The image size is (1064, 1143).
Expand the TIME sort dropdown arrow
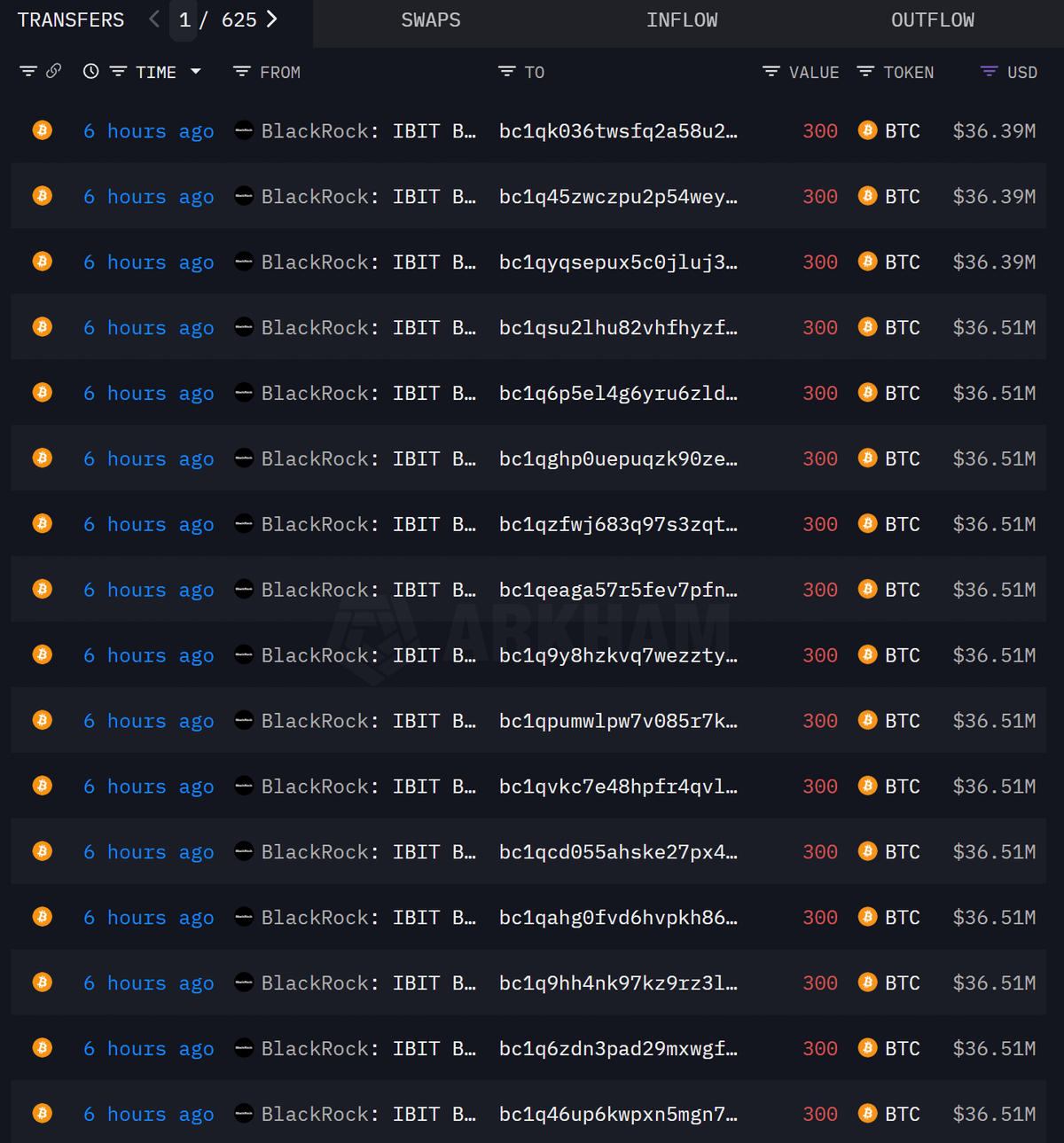pos(196,72)
